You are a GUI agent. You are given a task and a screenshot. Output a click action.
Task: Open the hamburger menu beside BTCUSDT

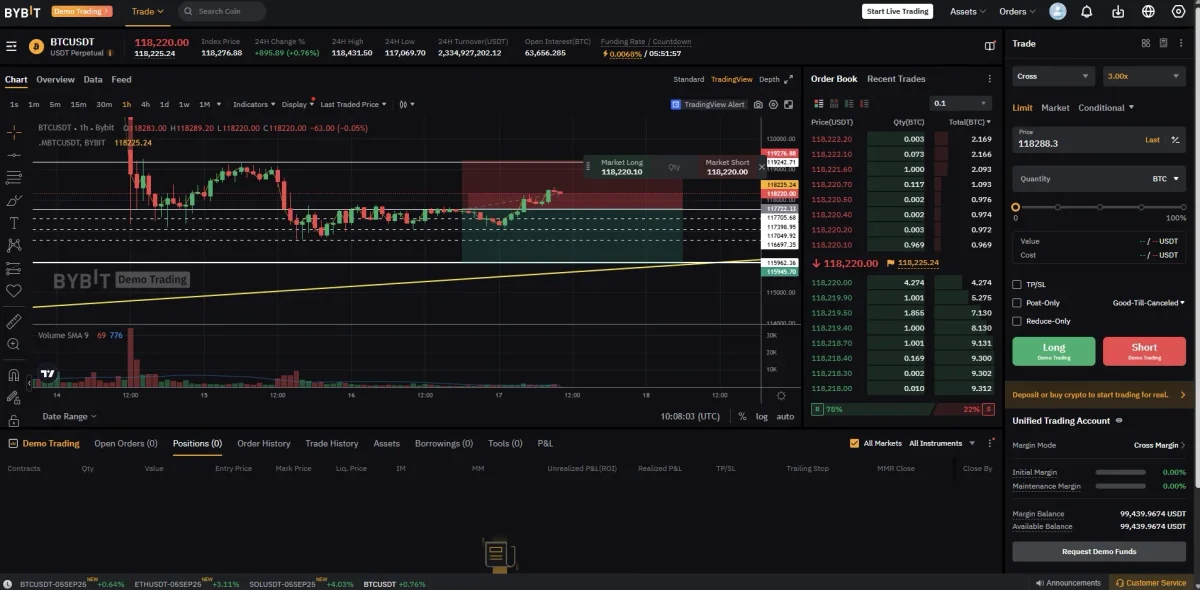pos(11,46)
